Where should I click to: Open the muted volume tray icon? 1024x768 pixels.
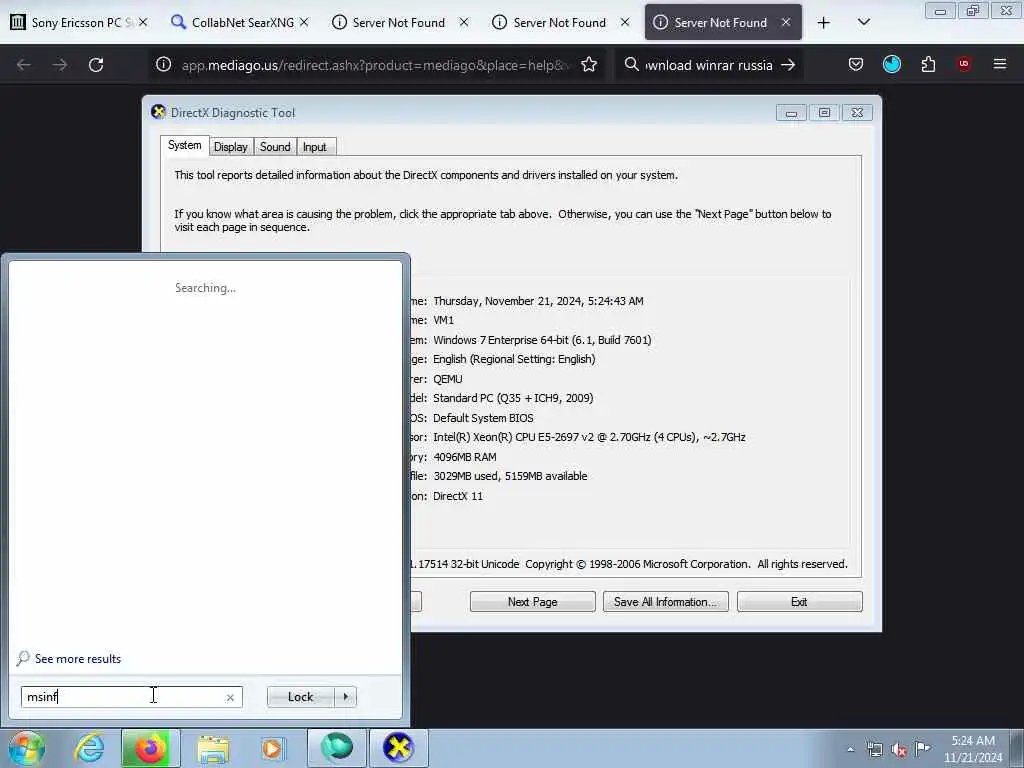click(899, 750)
